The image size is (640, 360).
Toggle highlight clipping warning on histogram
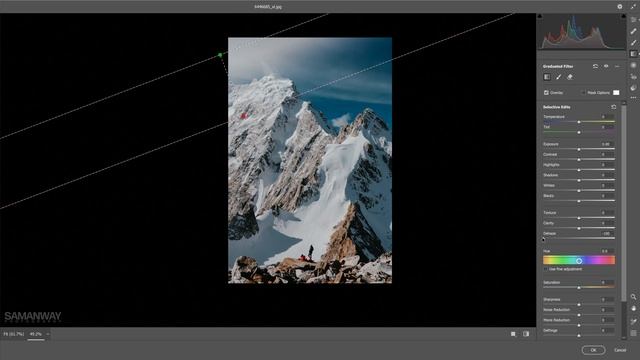pos(623,16)
